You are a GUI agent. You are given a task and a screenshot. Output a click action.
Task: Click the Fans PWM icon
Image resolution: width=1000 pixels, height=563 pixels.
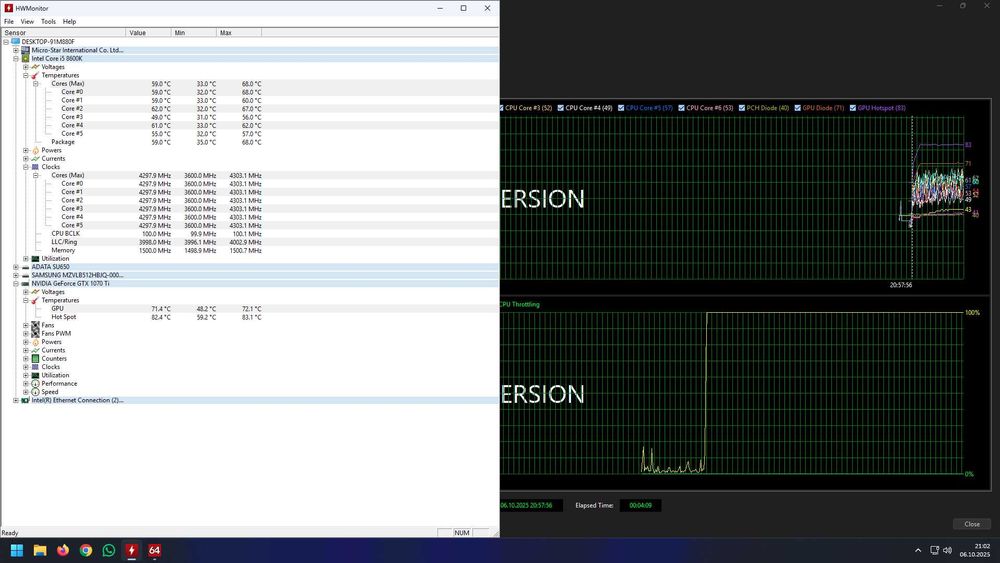point(36,333)
